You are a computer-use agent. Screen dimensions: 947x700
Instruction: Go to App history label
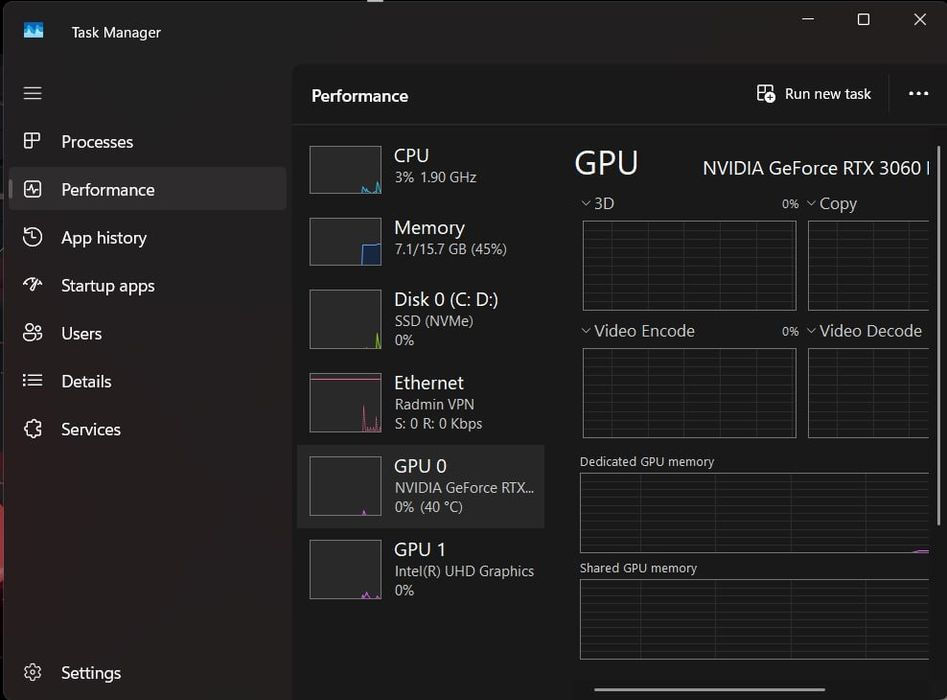coord(104,238)
